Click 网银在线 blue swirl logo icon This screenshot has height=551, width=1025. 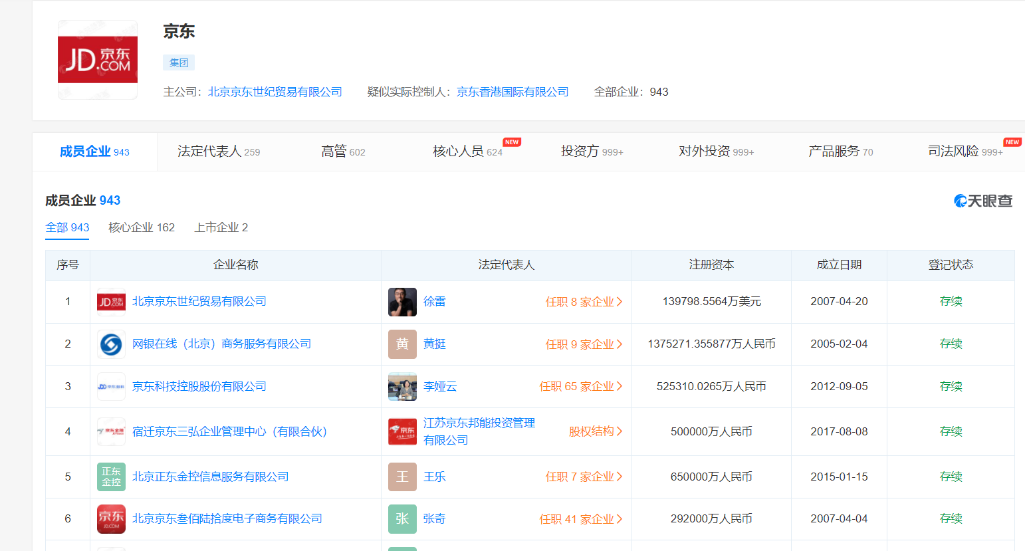tap(111, 344)
